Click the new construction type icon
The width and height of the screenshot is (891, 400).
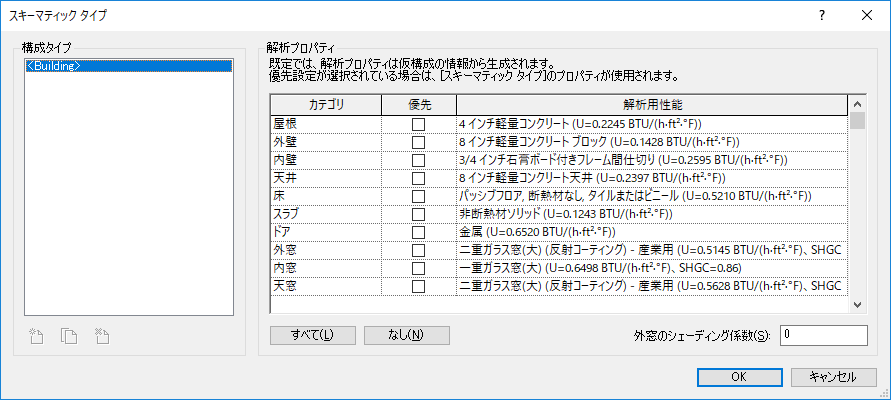[37, 336]
